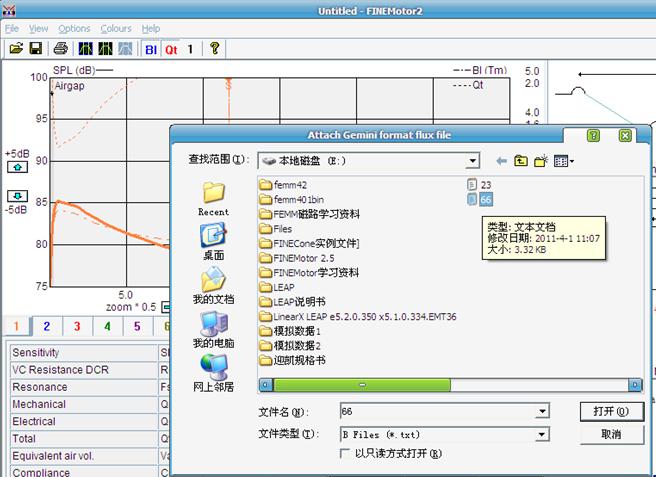Image resolution: width=656 pixels, height=477 pixels.
Task: Click the '1' toolbar button
Action: 190,49
